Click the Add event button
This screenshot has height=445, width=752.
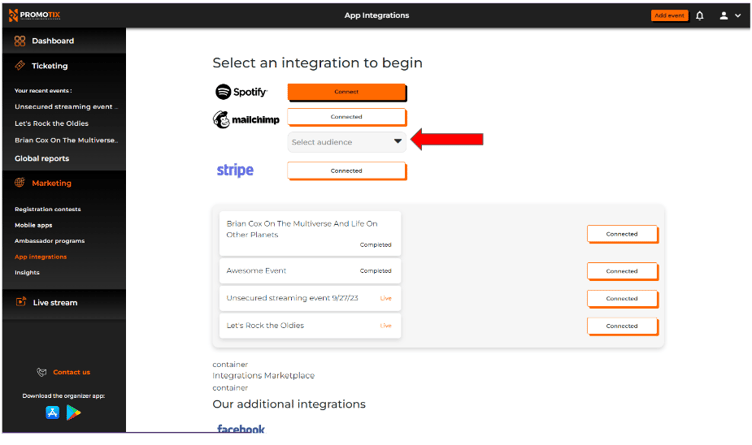670,16
